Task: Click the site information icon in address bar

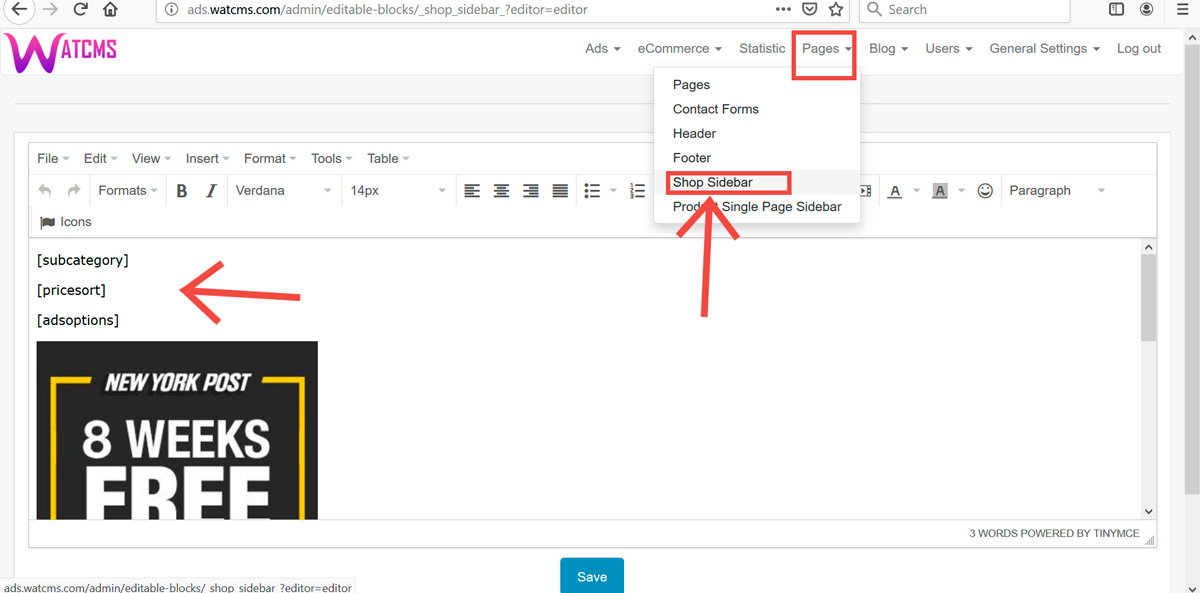Action: pos(171,10)
